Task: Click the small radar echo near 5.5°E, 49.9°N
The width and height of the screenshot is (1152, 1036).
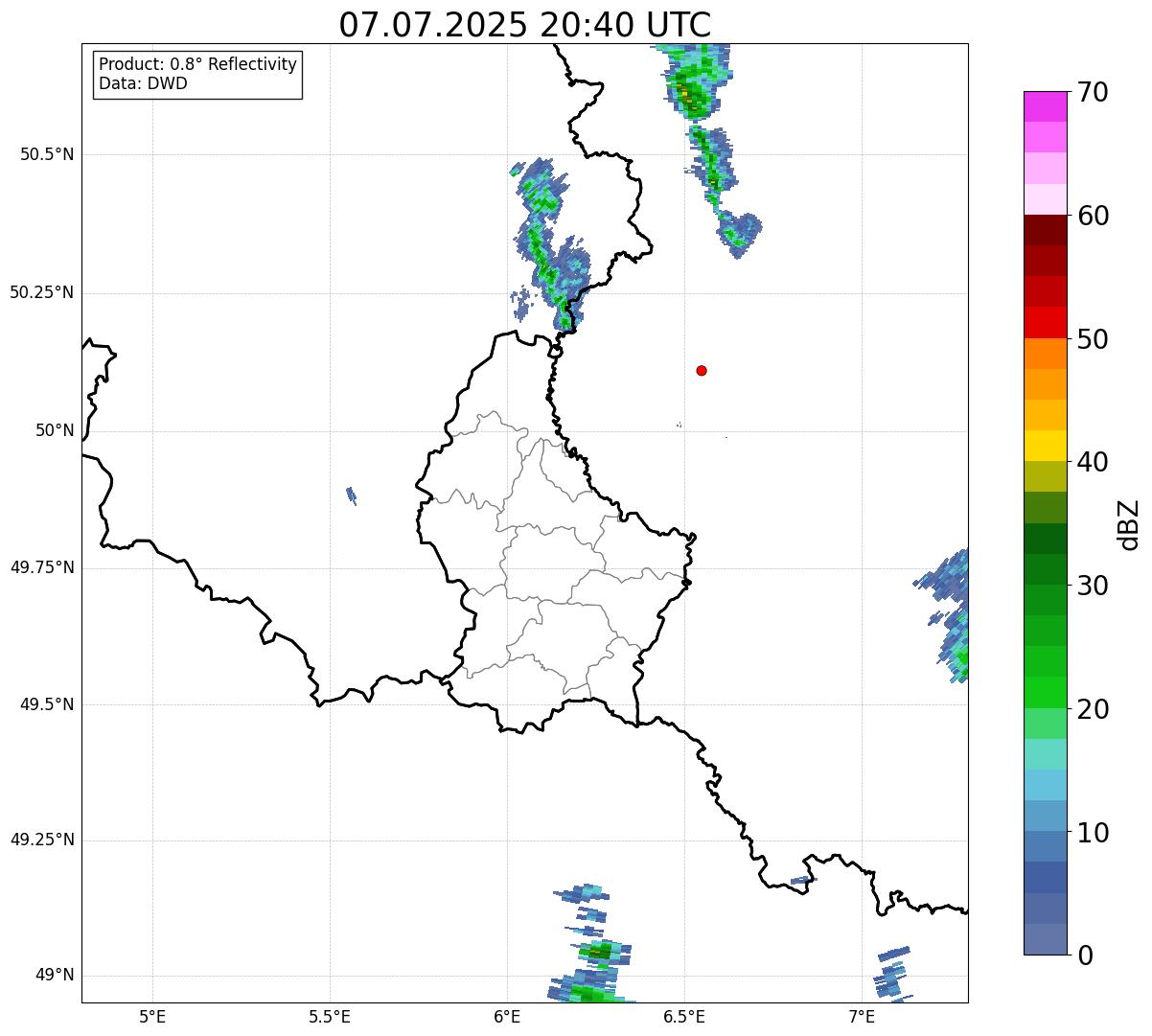Action: [x=351, y=495]
